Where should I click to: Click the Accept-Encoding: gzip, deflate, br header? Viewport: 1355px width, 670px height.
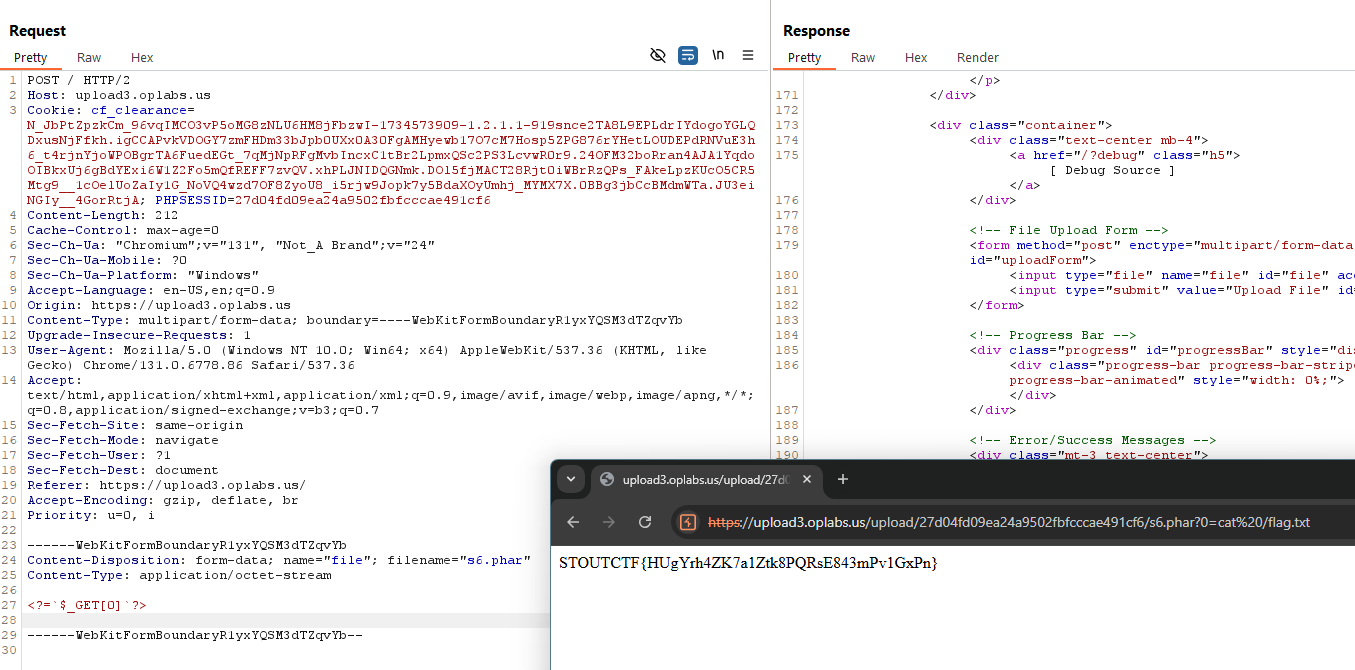tap(163, 500)
